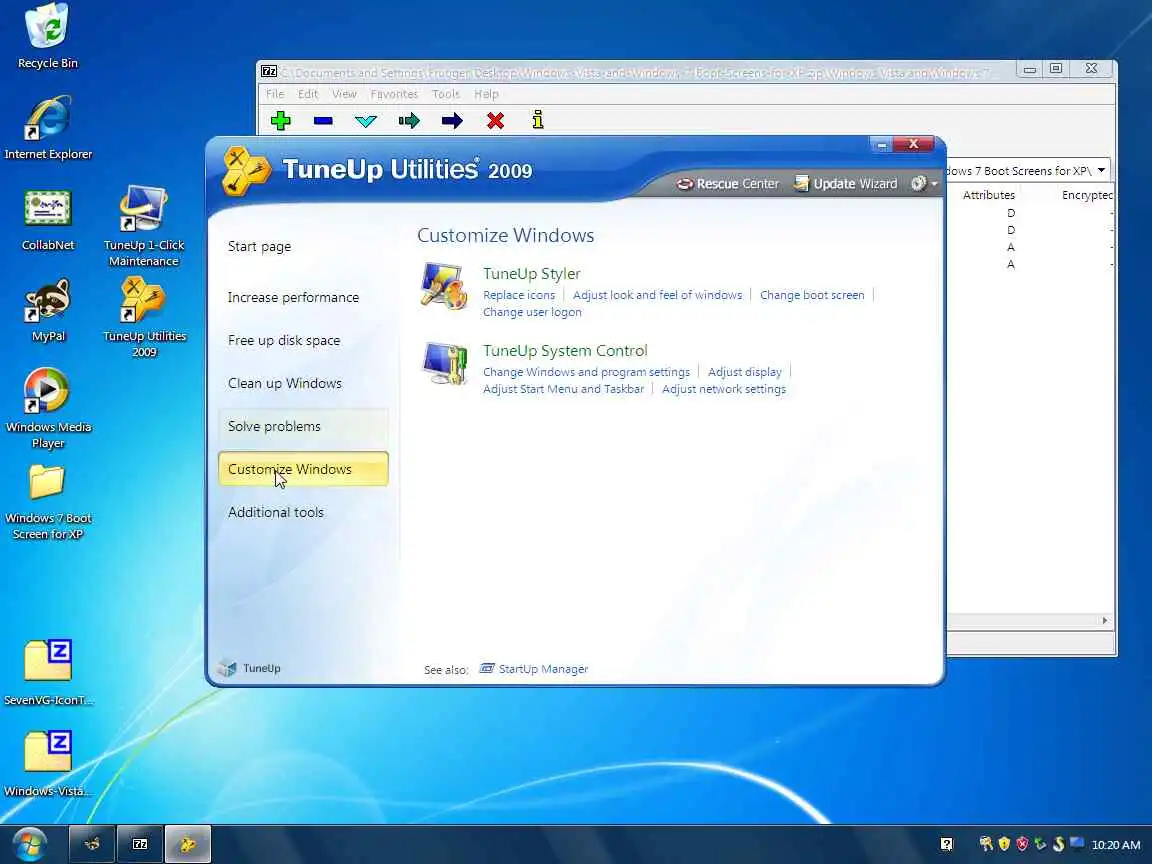The image size is (1152, 864).
Task: Click Change boot screen link
Action: click(x=812, y=295)
